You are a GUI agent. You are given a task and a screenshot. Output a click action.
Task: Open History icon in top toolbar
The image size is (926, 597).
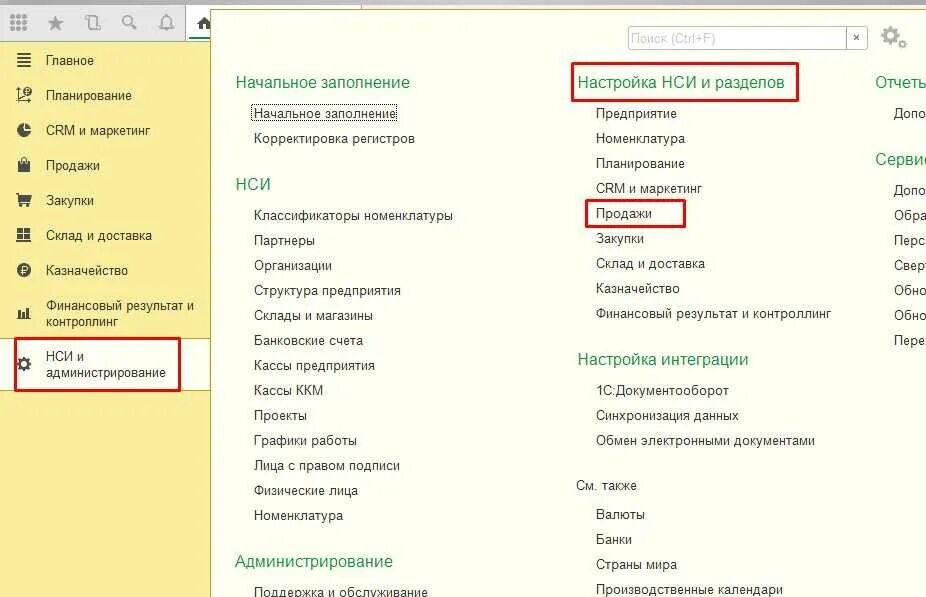[93, 23]
